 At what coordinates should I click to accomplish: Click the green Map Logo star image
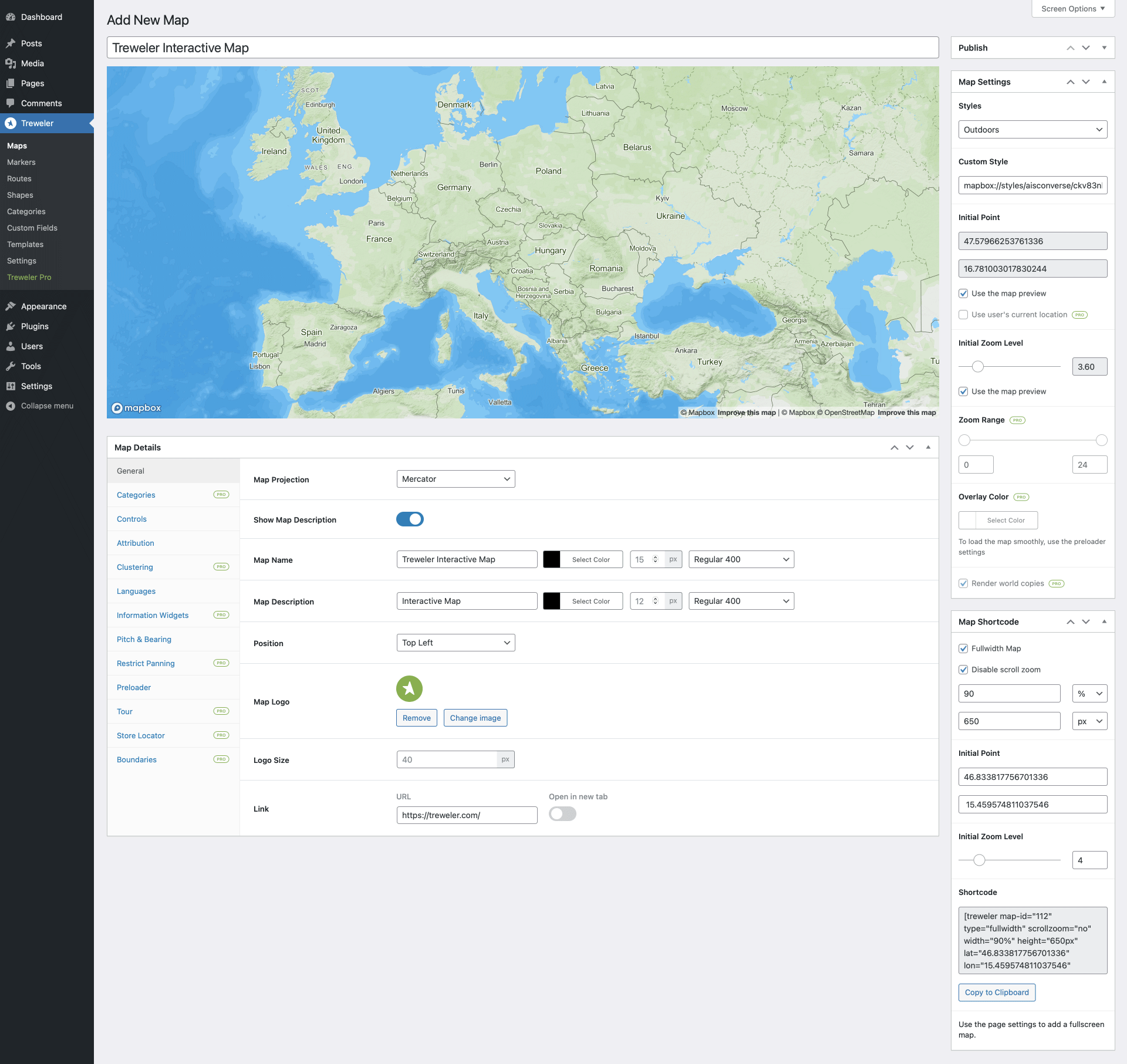coord(409,688)
